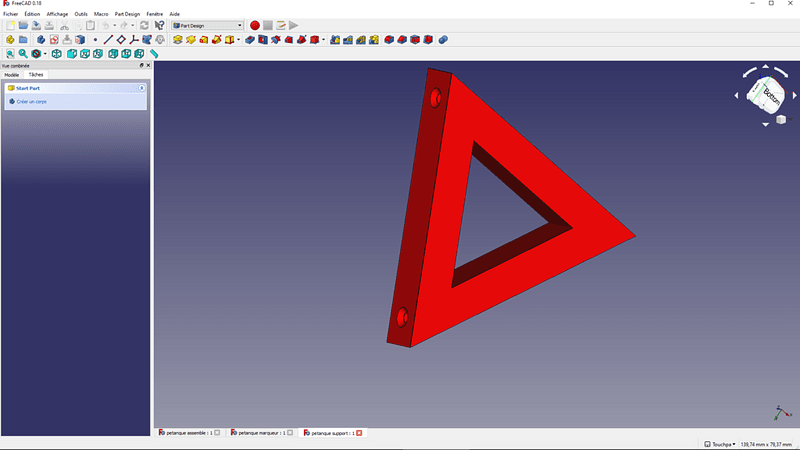The width and height of the screenshot is (800, 450).
Task: Click the Créer un corps link
Action: (32, 102)
